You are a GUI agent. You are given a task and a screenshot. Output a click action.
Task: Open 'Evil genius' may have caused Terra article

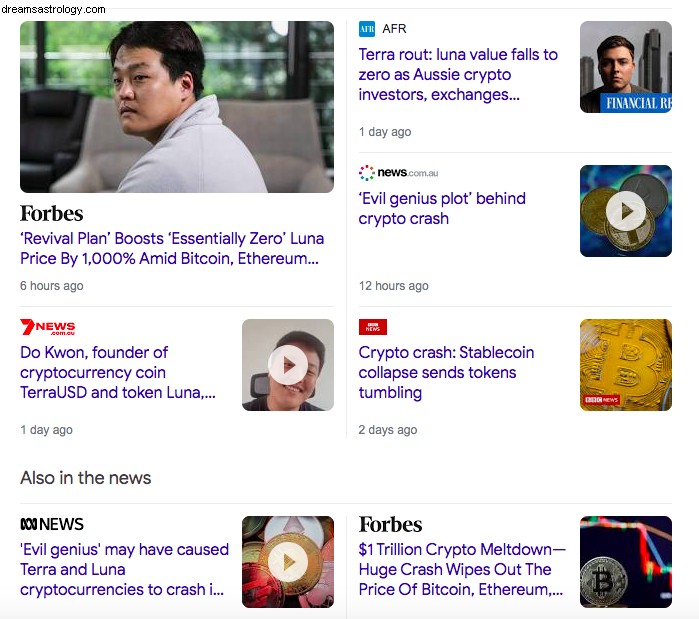[x=124, y=570]
